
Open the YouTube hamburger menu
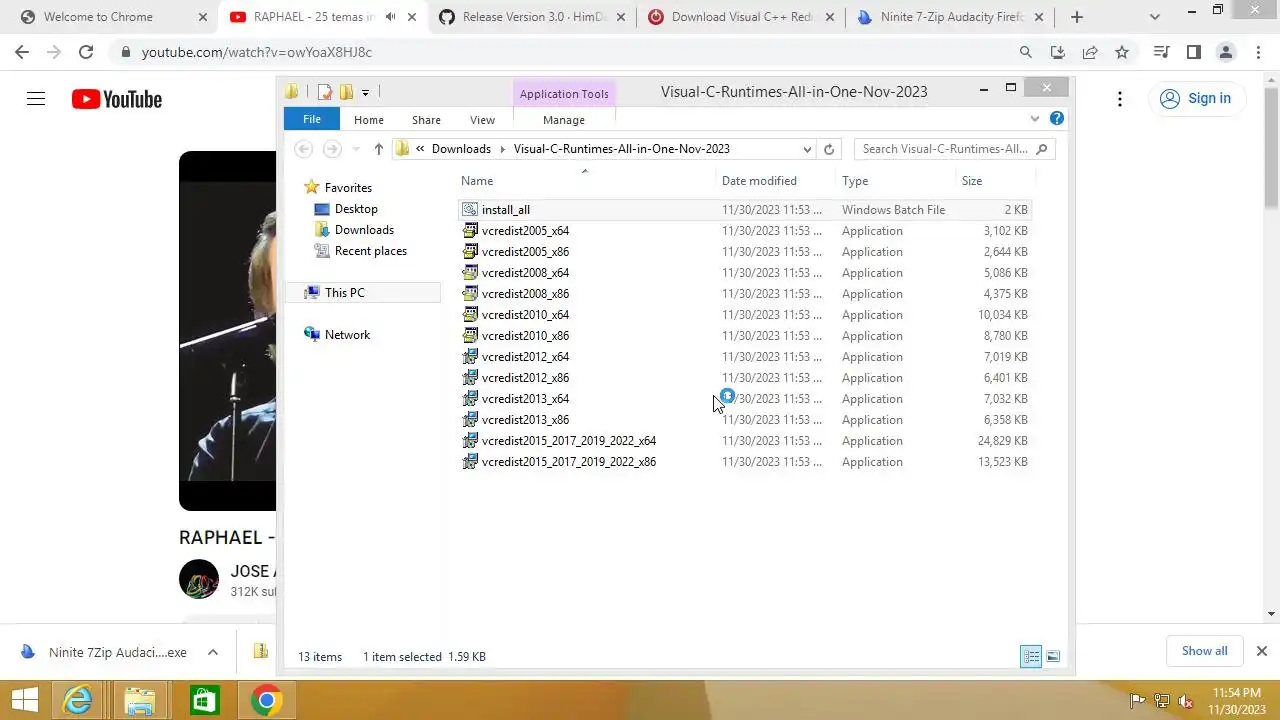(36, 98)
